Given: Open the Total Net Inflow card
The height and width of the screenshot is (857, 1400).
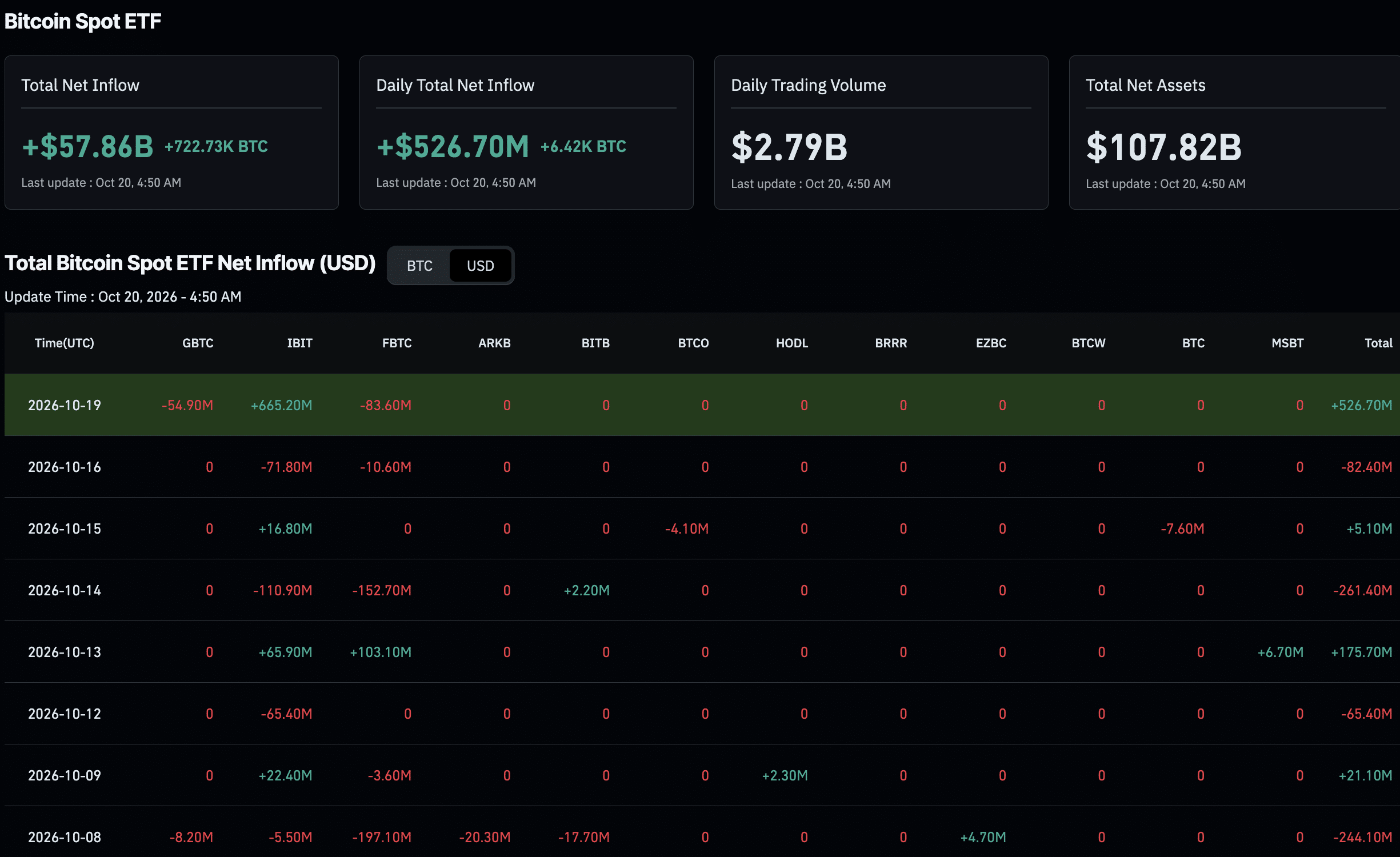Looking at the screenshot, I should tap(171, 133).
